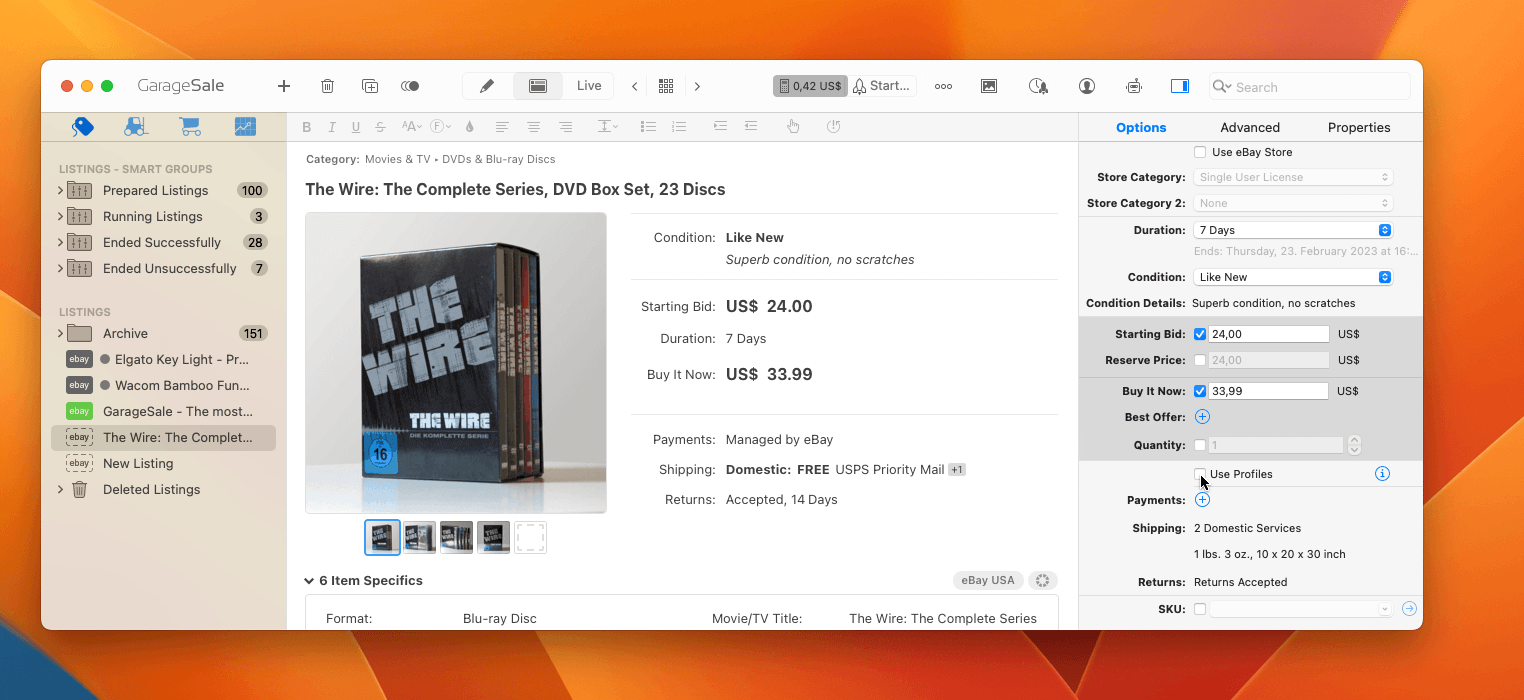Align text right
1524x700 pixels.
coord(566,127)
